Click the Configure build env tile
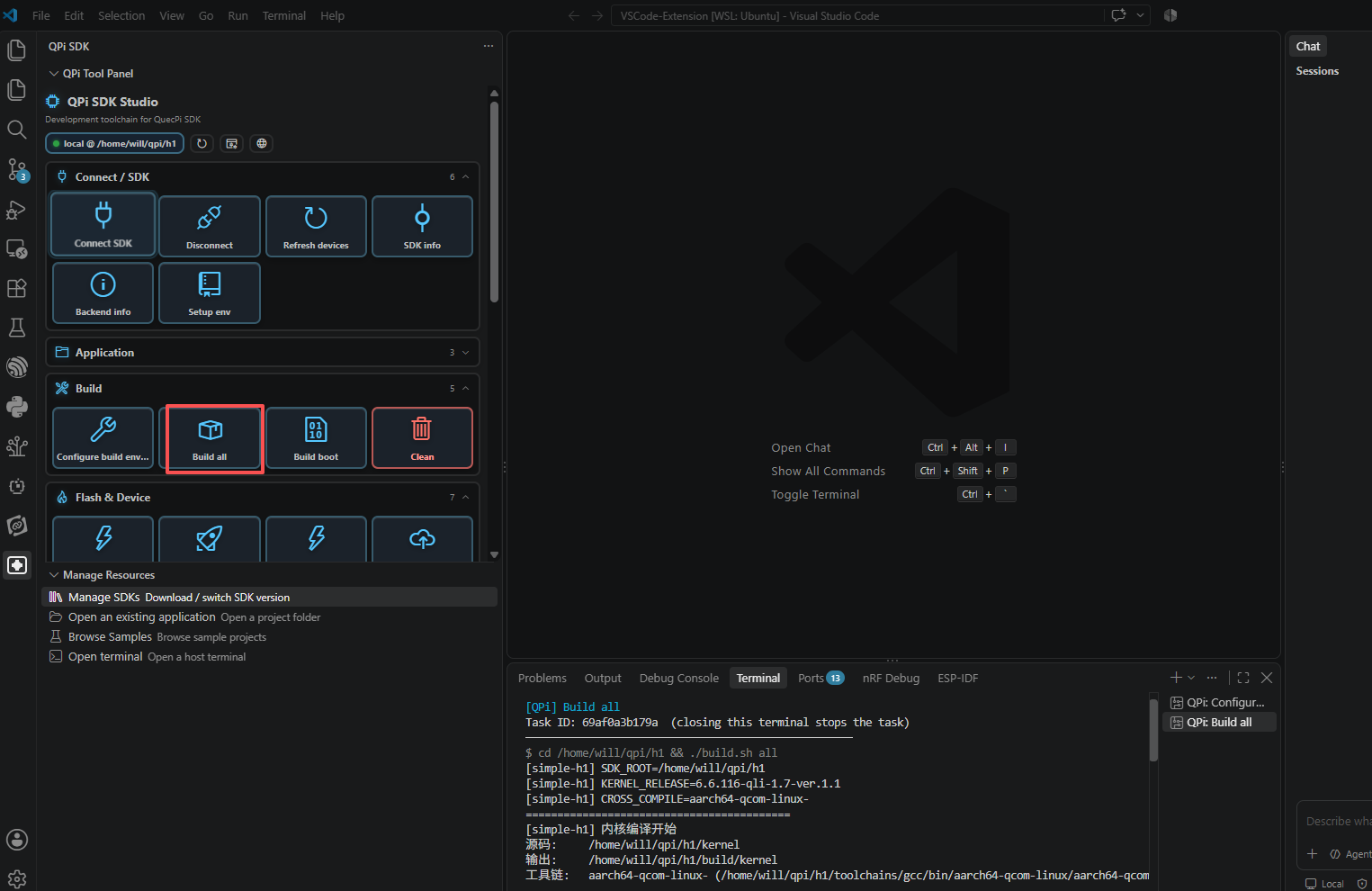The image size is (1372, 891). coord(103,437)
